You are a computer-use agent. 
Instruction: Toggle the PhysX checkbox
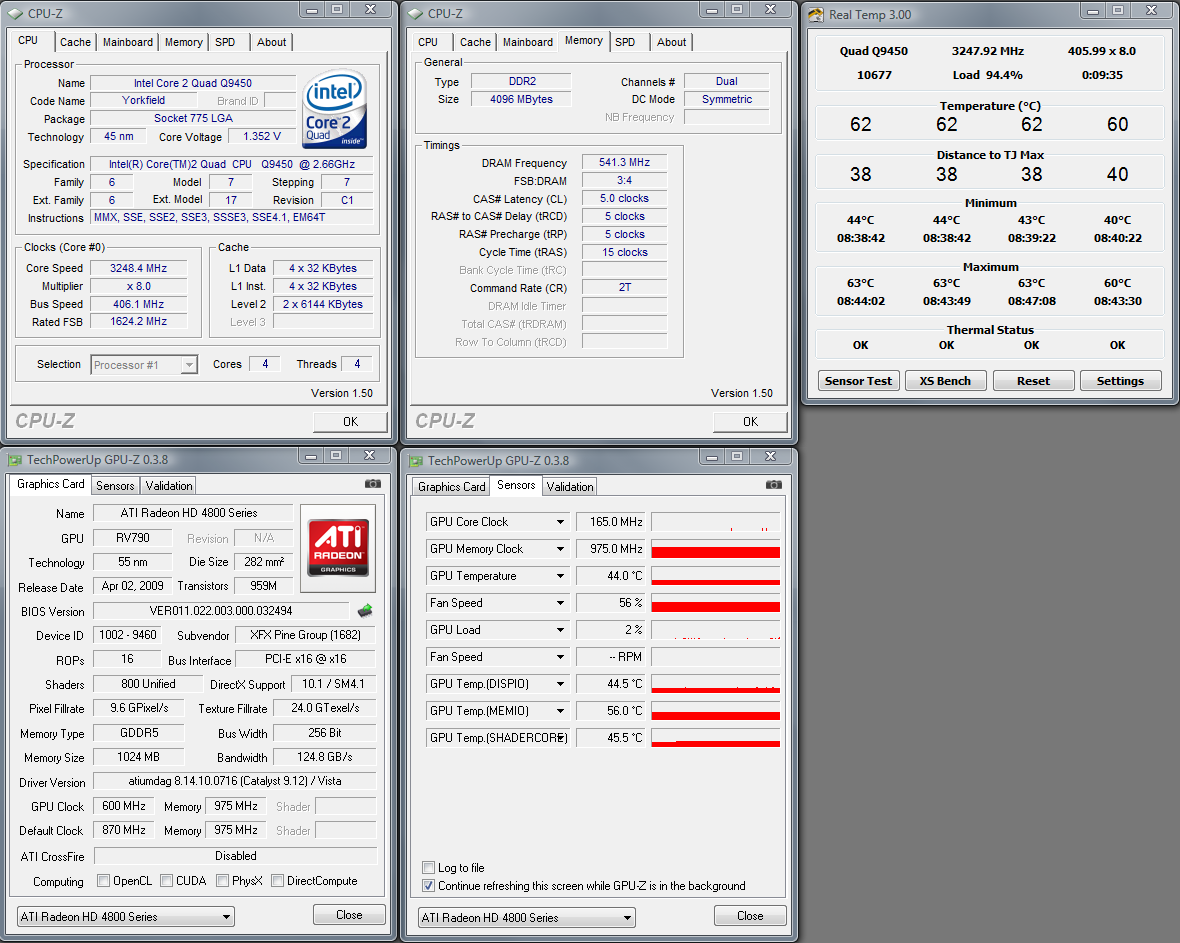point(223,881)
